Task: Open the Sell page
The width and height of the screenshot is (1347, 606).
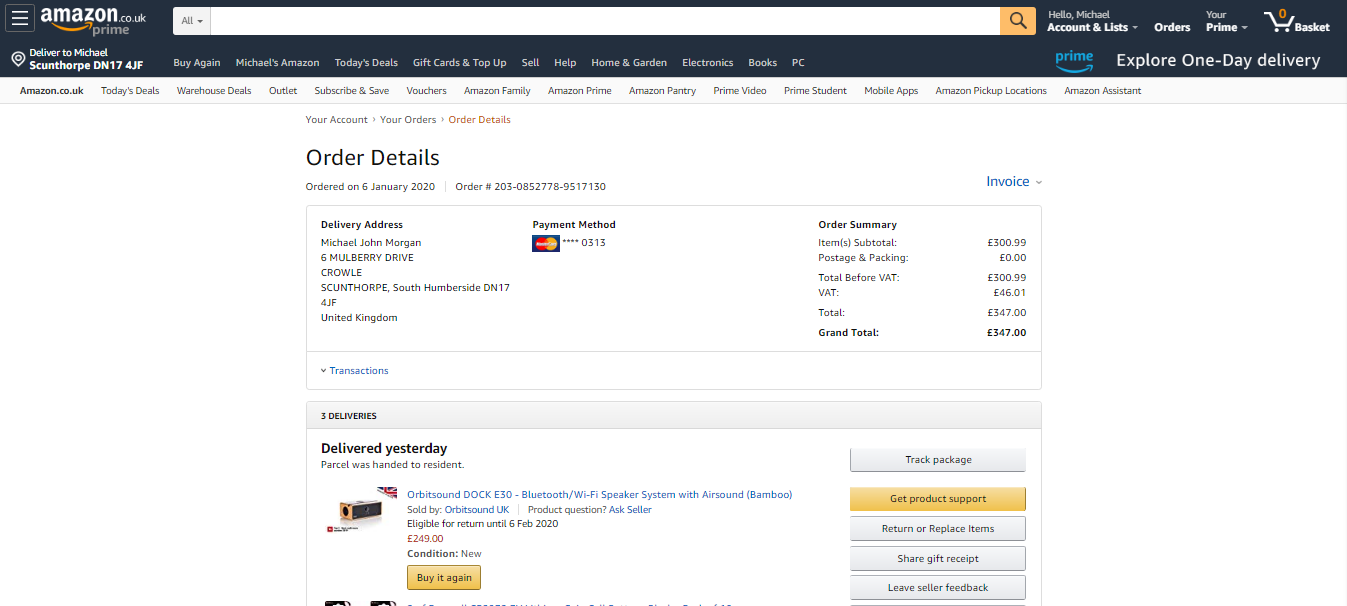Action: click(x=530, y=63)
